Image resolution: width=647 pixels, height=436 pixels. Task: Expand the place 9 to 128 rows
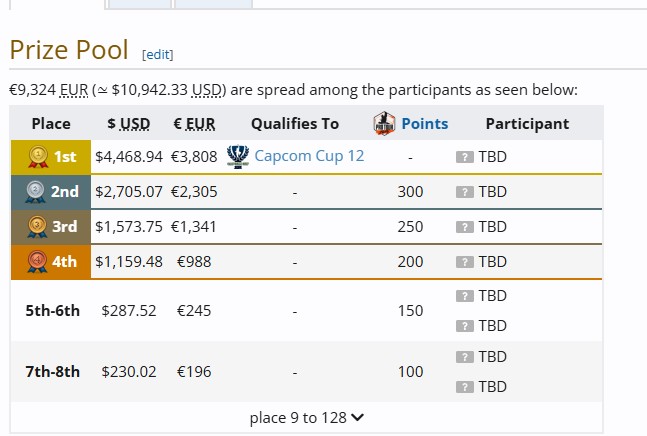click(x=307, y=418)
